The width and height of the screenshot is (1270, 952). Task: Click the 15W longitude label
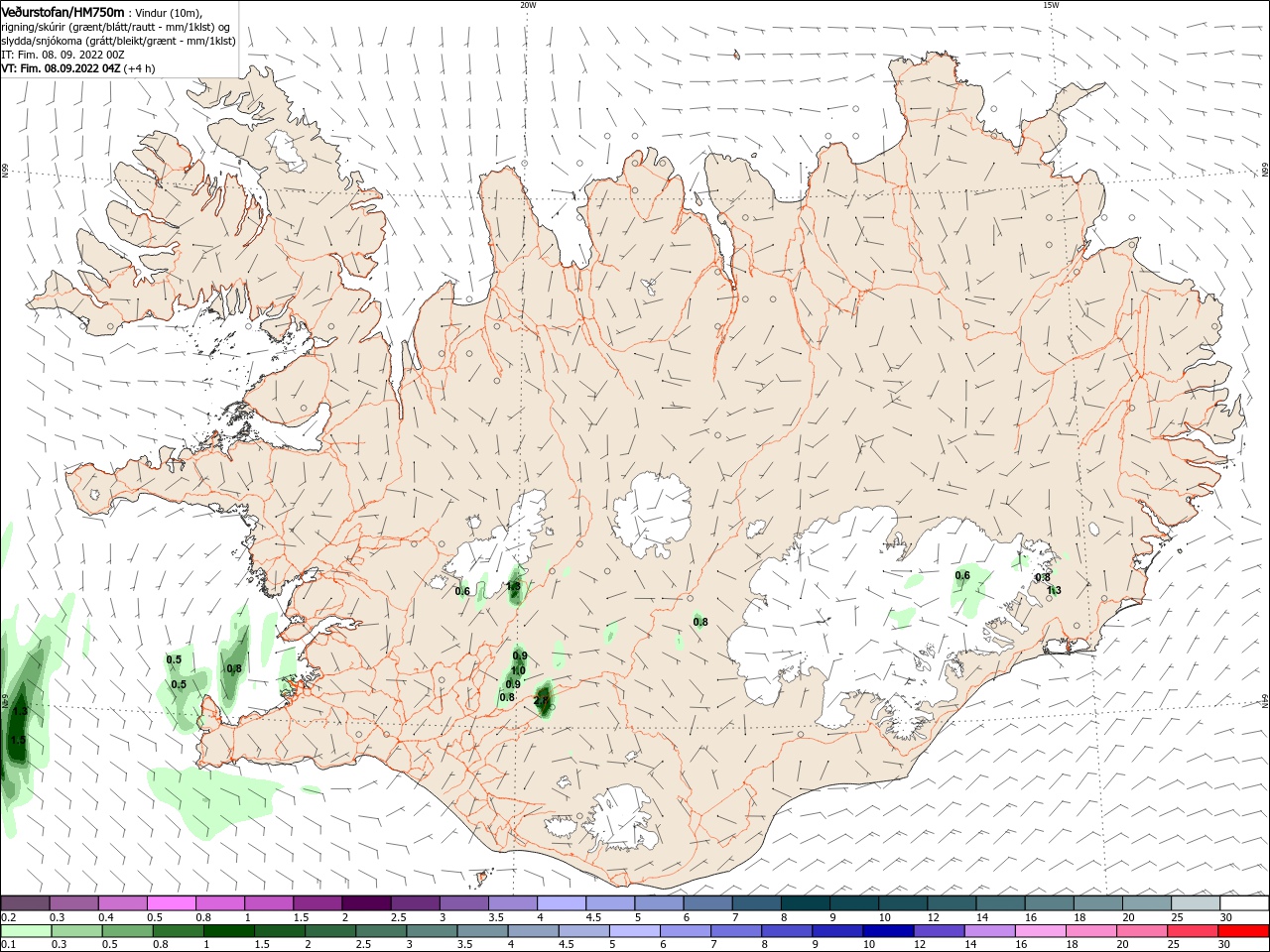coord(1051,5)
